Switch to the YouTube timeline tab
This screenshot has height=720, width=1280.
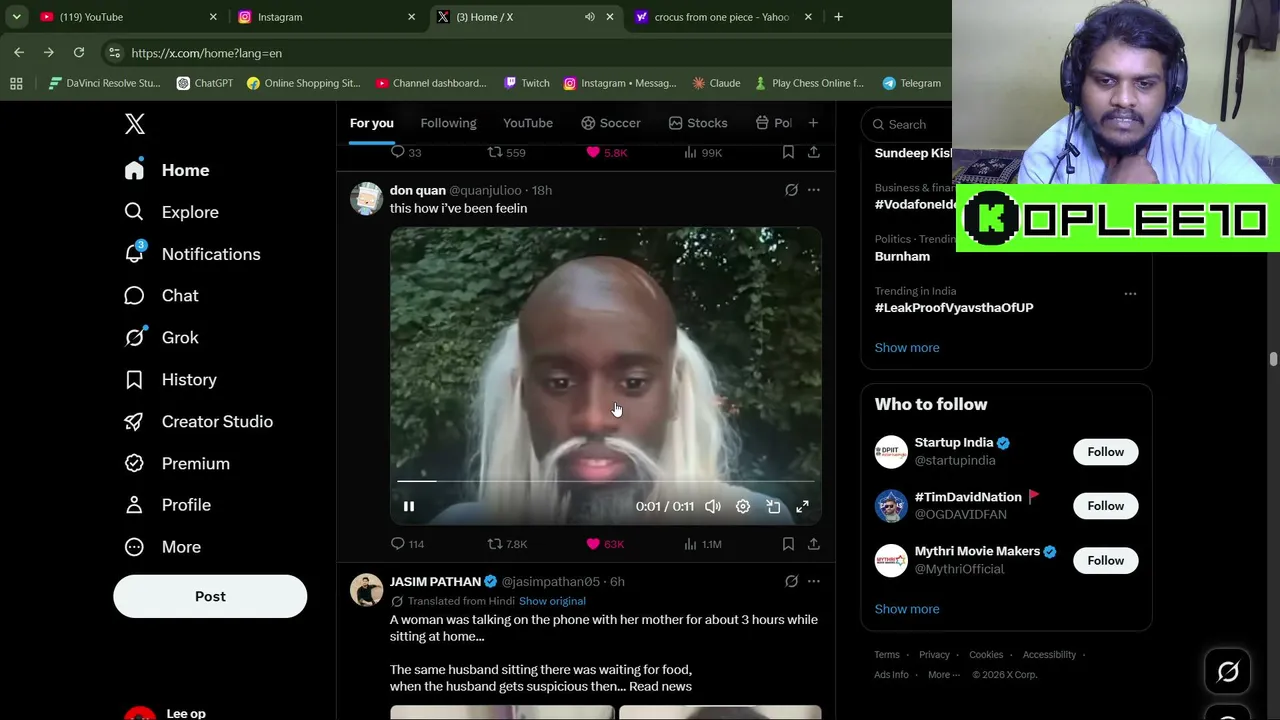click(528, 123)
